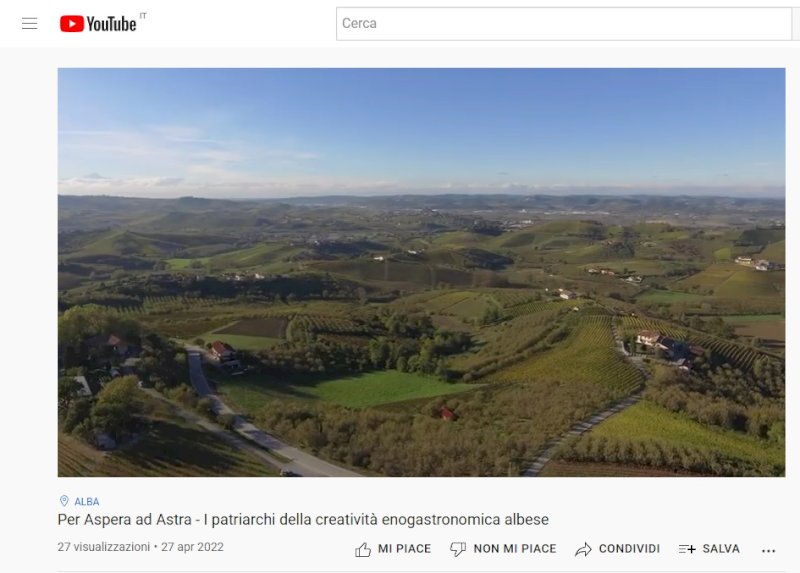The height and width of the screenshot is (573, 800).
Task: Click the share arrow icon
Action: pyautogui.click(x=583, y=549)
